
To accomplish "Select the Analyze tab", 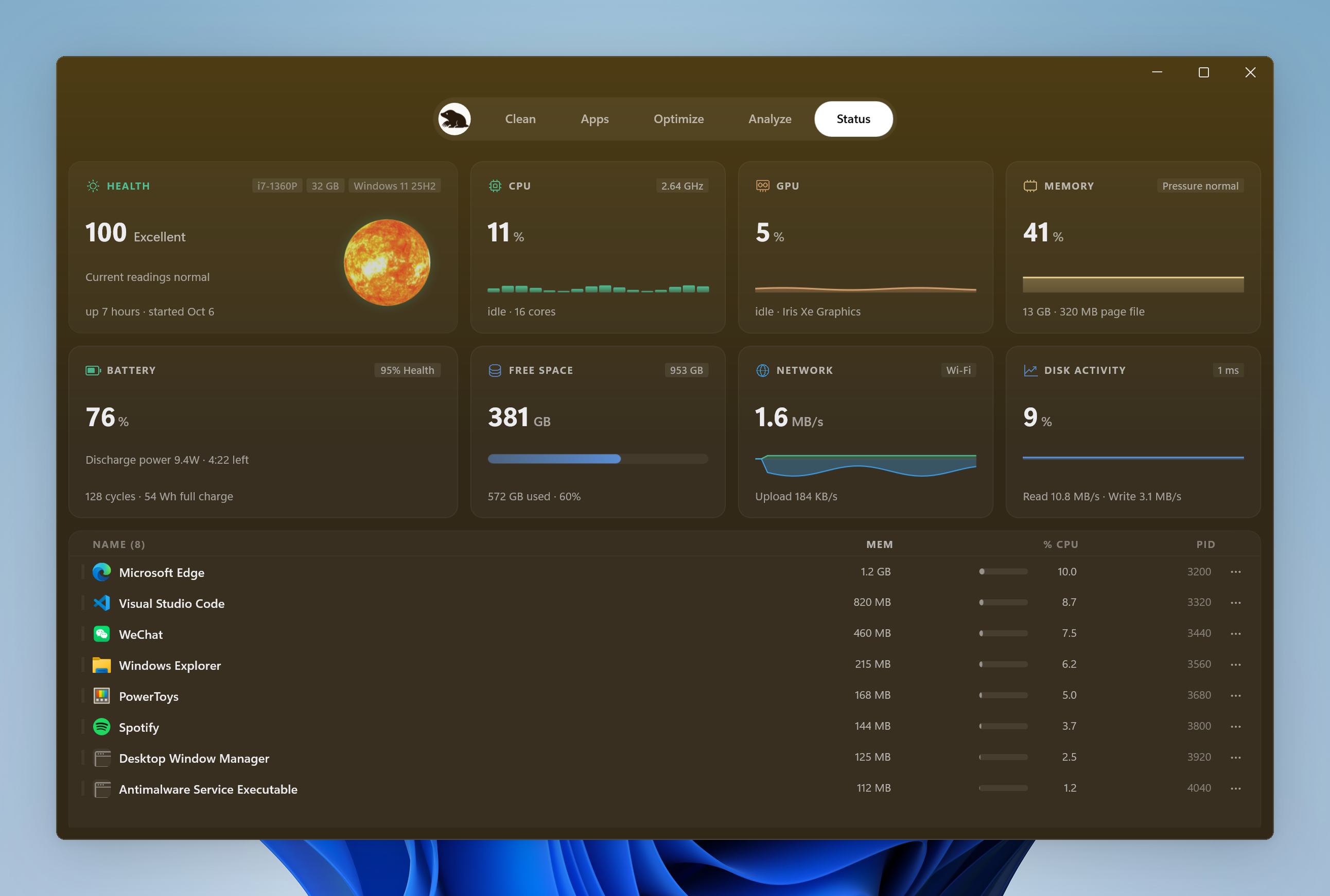I will tap(770, 119).
